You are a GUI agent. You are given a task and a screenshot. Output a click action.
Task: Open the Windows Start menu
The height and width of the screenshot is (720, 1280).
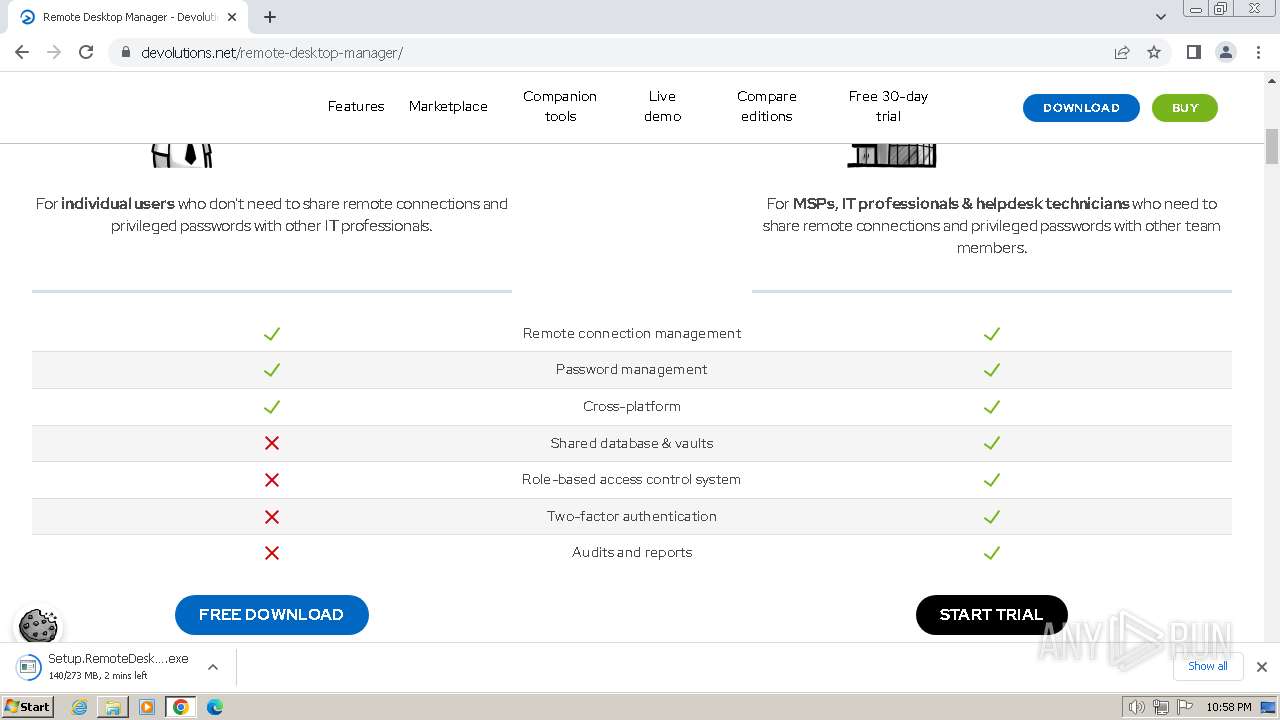coord(28,706)
